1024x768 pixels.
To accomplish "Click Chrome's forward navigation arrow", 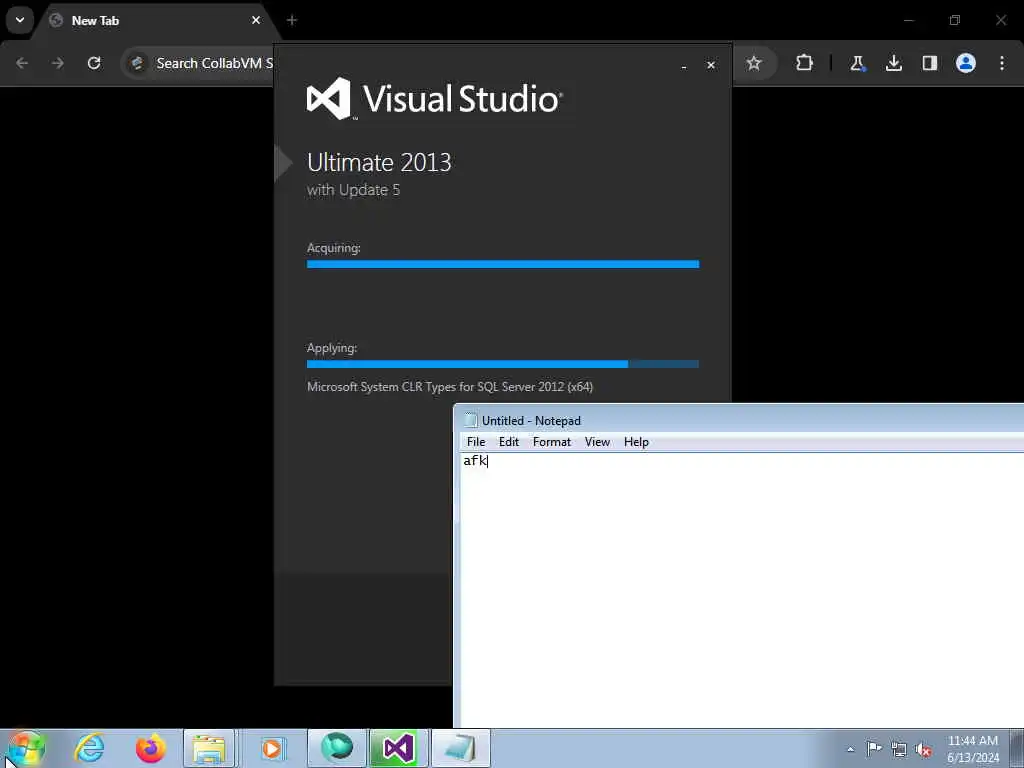I will tap(58, 63).
